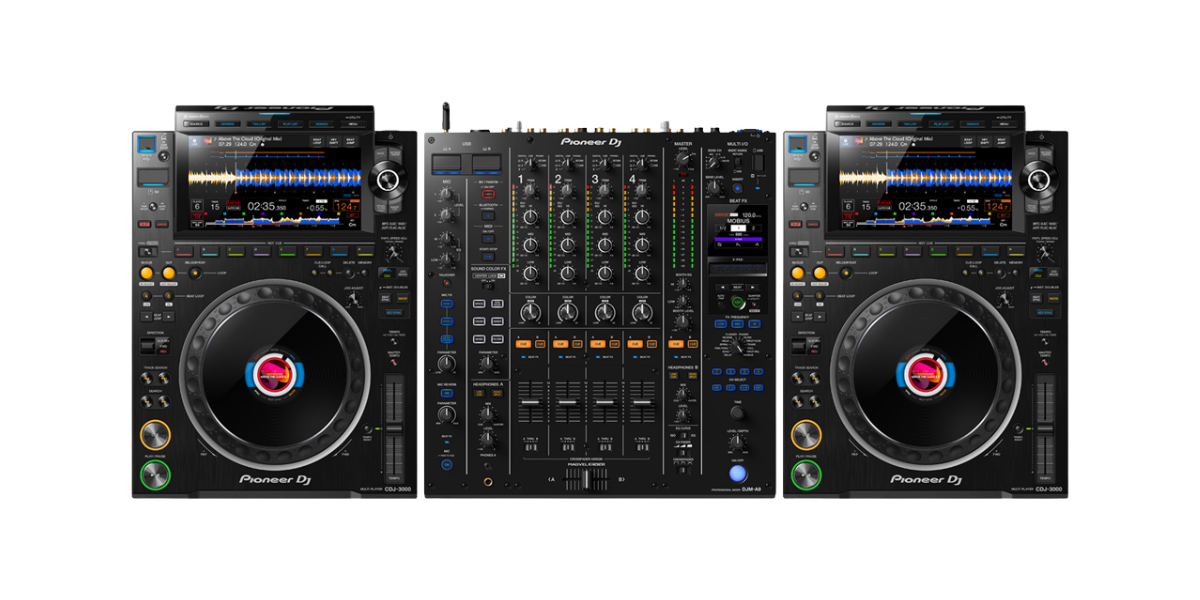Adjust channel 2 TRIM knob on mixer

pos(567,188)
